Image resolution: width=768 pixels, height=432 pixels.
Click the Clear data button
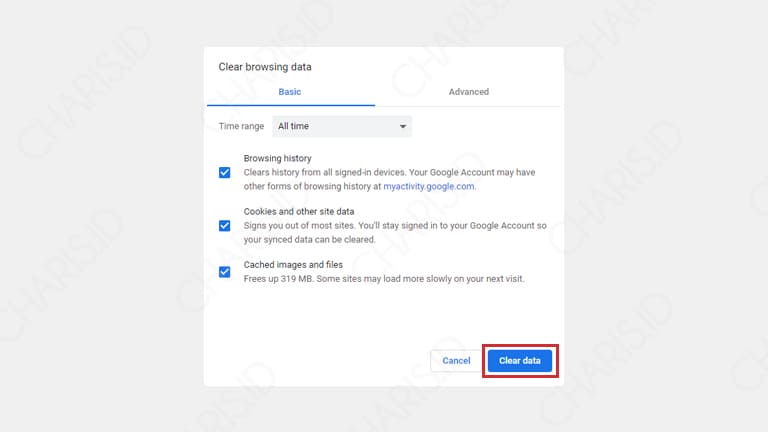[520, 360]
